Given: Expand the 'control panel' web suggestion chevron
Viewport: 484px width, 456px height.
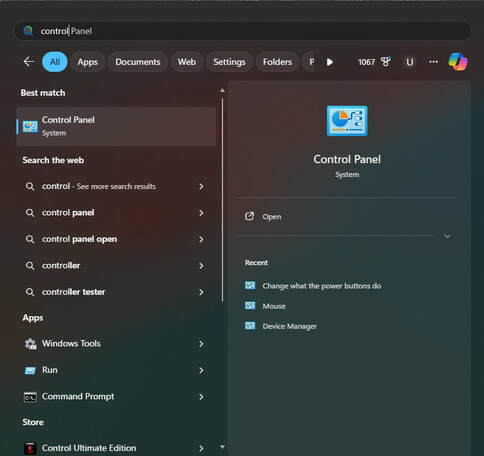Looking at the screenshot, I should pos(201,213).
